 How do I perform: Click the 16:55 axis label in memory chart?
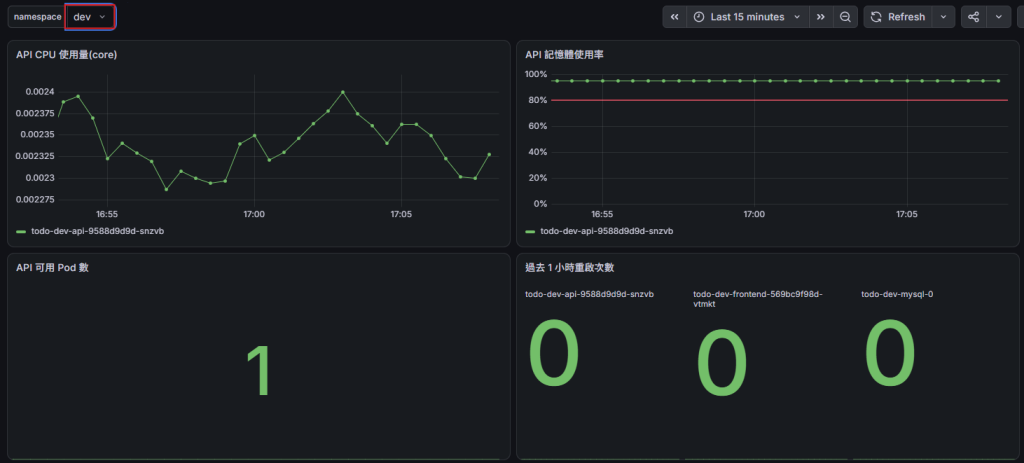tap(601, 214)
